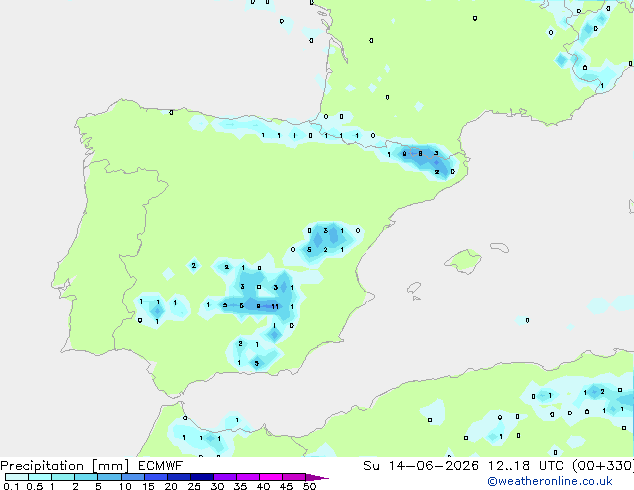Click the "30" legend scale label
This screenshot has width=634, height=490.
tap(217, 486)
